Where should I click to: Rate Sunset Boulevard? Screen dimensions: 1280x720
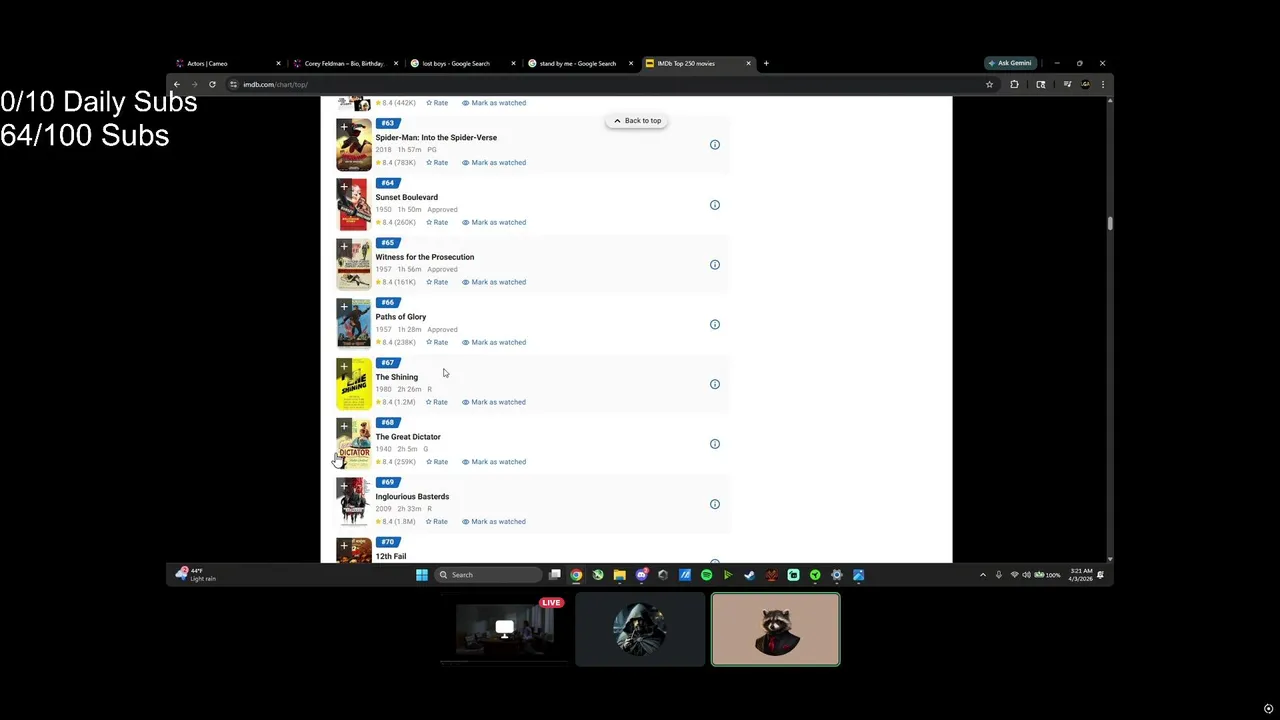pos(437,222)
